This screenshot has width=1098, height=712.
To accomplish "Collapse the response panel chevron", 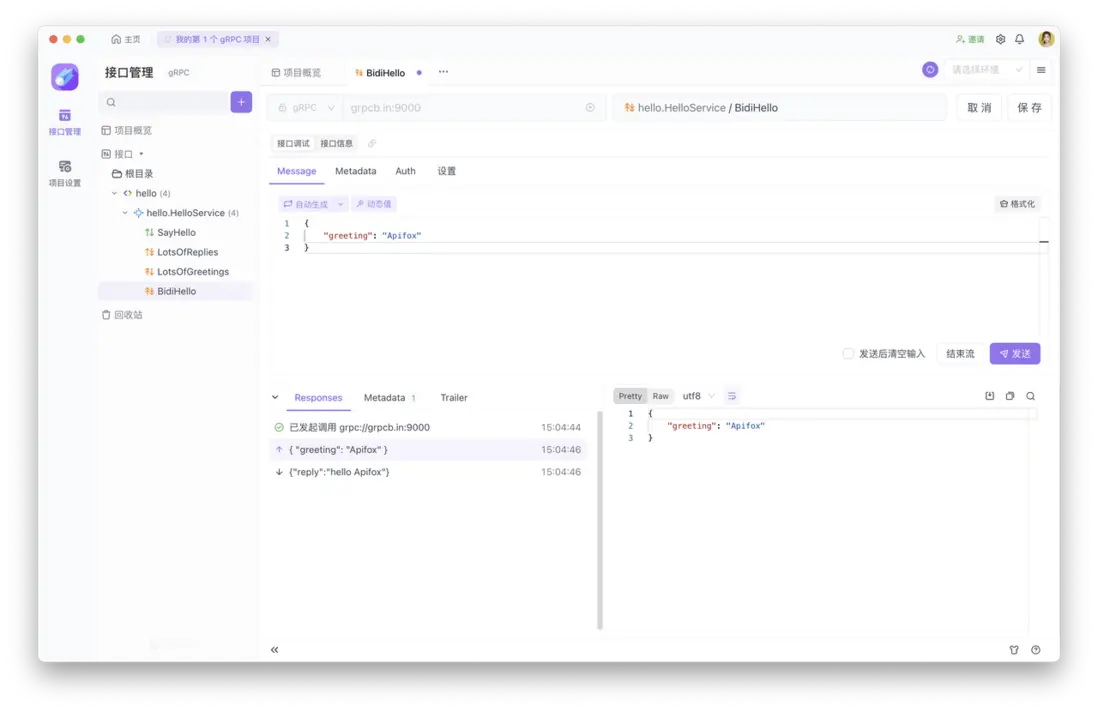I will point(275,398).
